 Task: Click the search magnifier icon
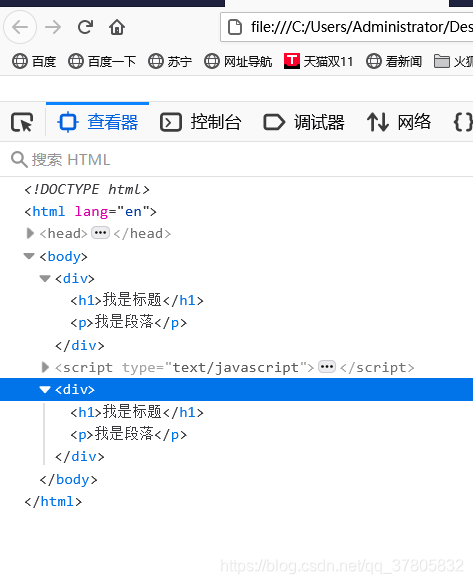click(19, 159)
